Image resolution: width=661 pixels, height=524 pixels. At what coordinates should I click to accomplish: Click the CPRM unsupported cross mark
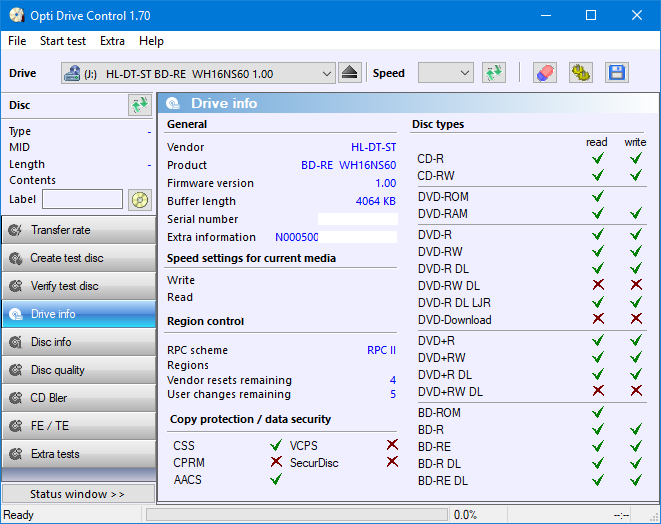(x=276, y=462)
